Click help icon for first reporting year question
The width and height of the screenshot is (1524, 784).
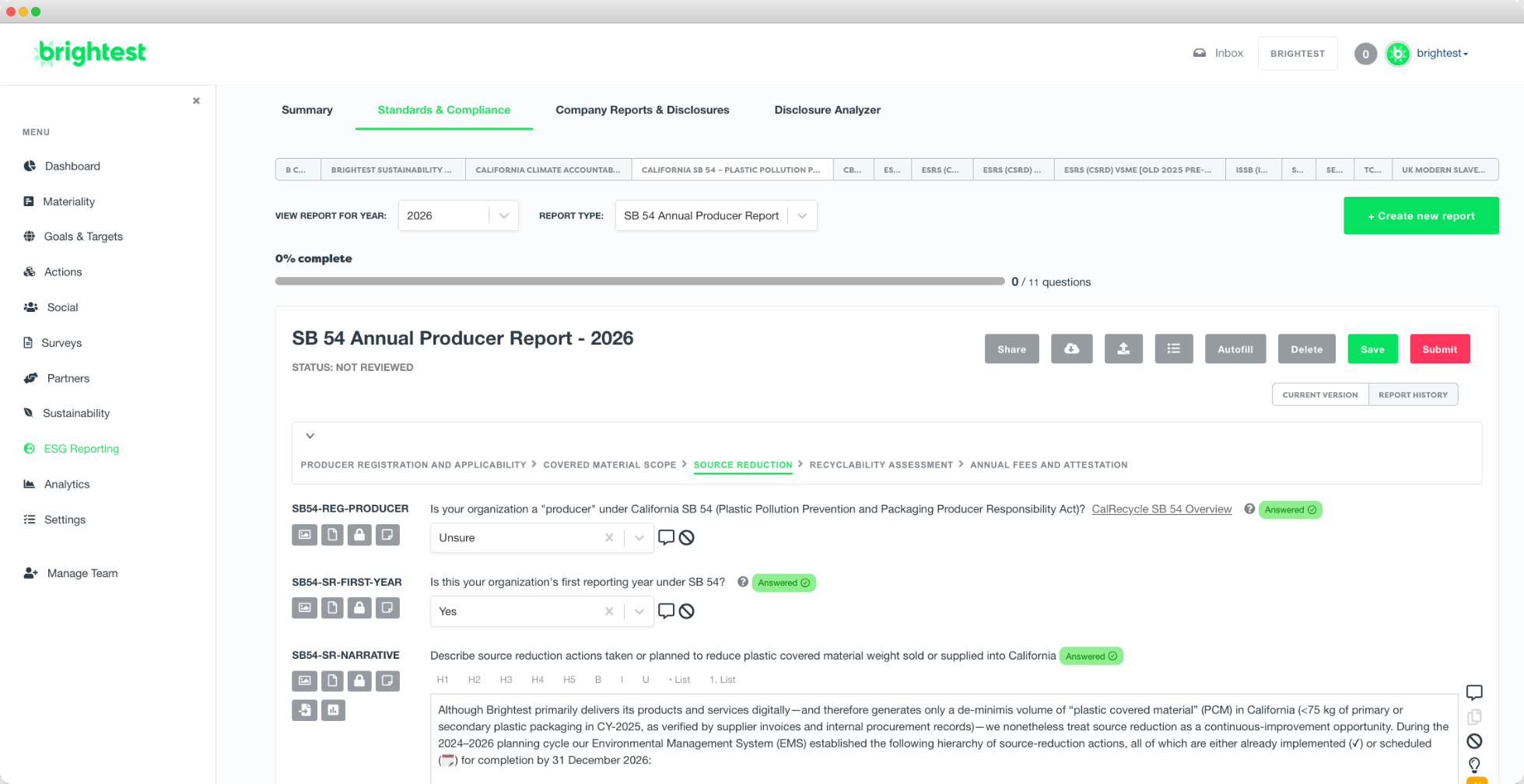742,583
